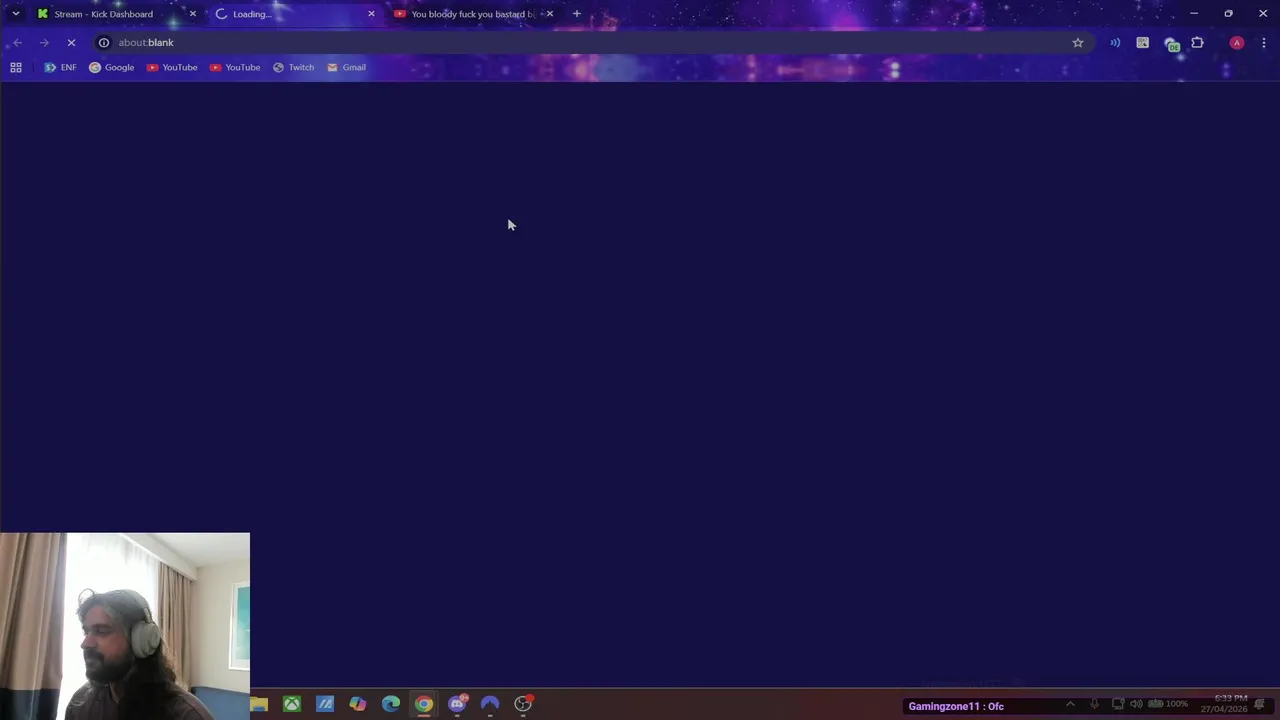Open the taskbar app with the red badge
Screen dimensions: 1280x720
[523, 704]
